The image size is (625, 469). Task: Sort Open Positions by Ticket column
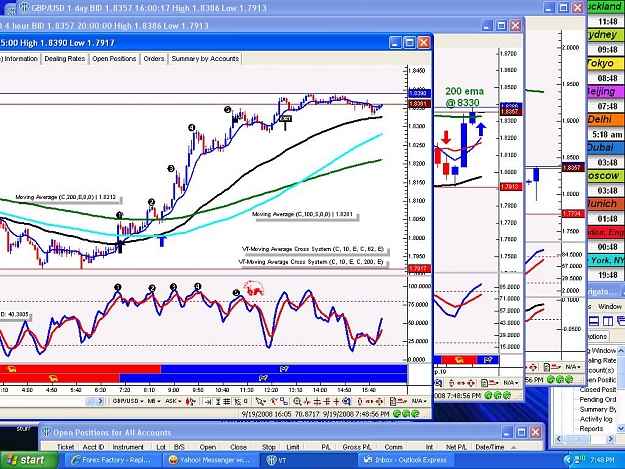tap(65, 447)
